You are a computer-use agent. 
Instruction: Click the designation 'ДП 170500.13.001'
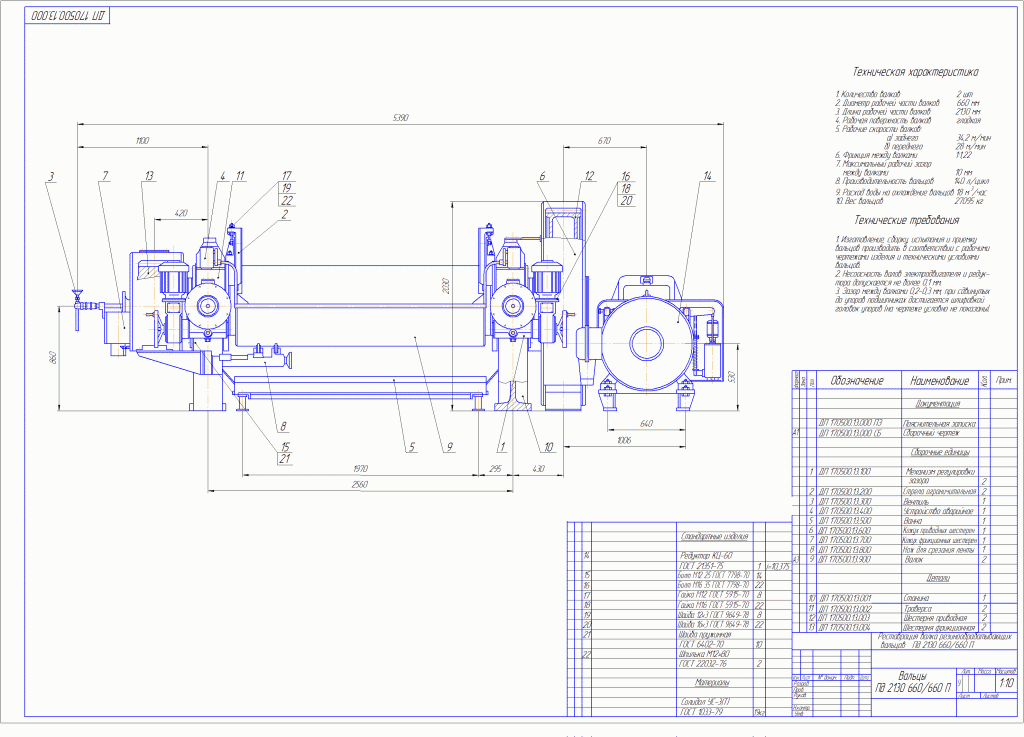pyautogui.click(x=845, y=598)
